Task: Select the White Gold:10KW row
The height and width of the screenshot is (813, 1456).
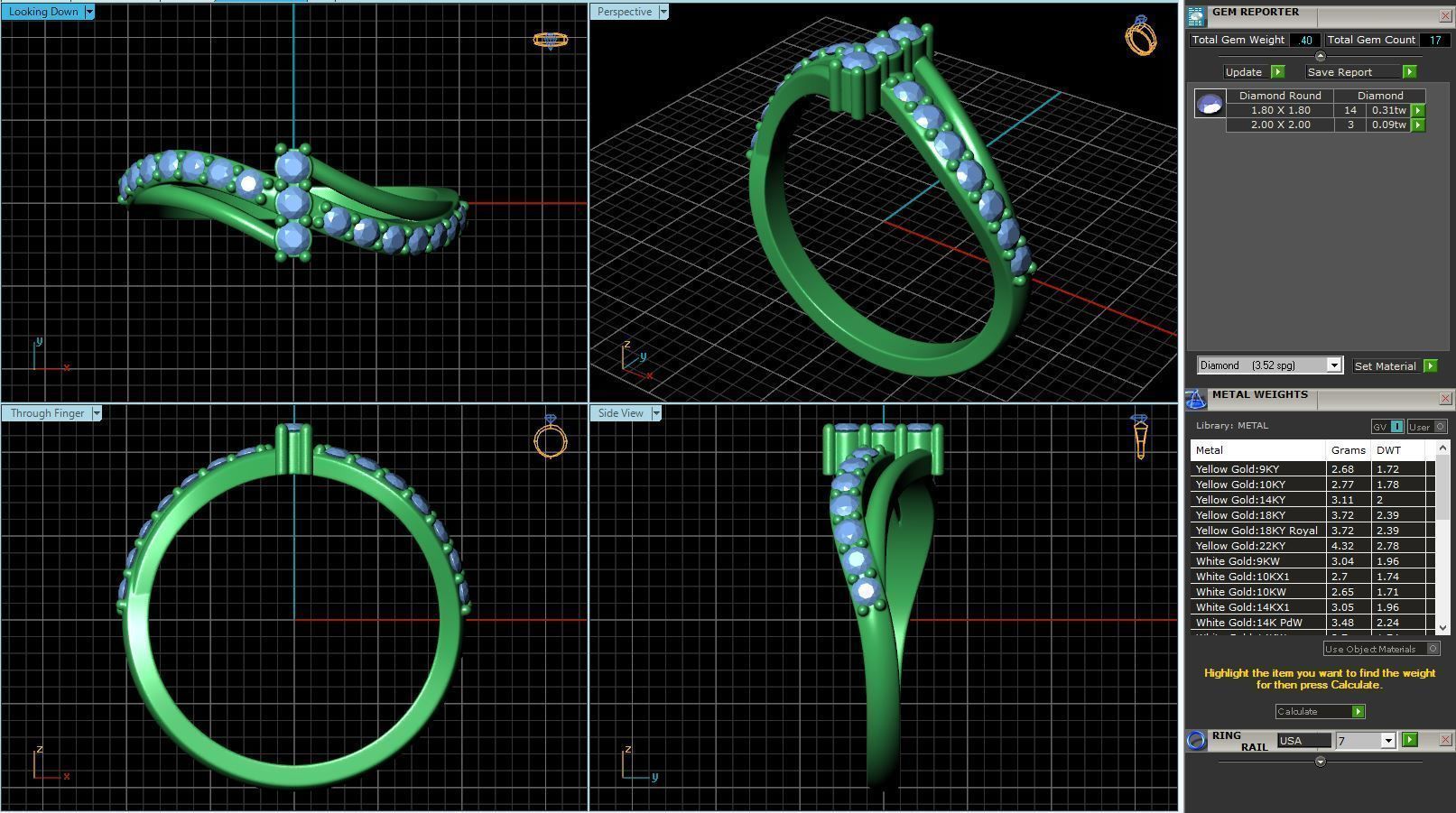Action: (x=1312, y=592)
